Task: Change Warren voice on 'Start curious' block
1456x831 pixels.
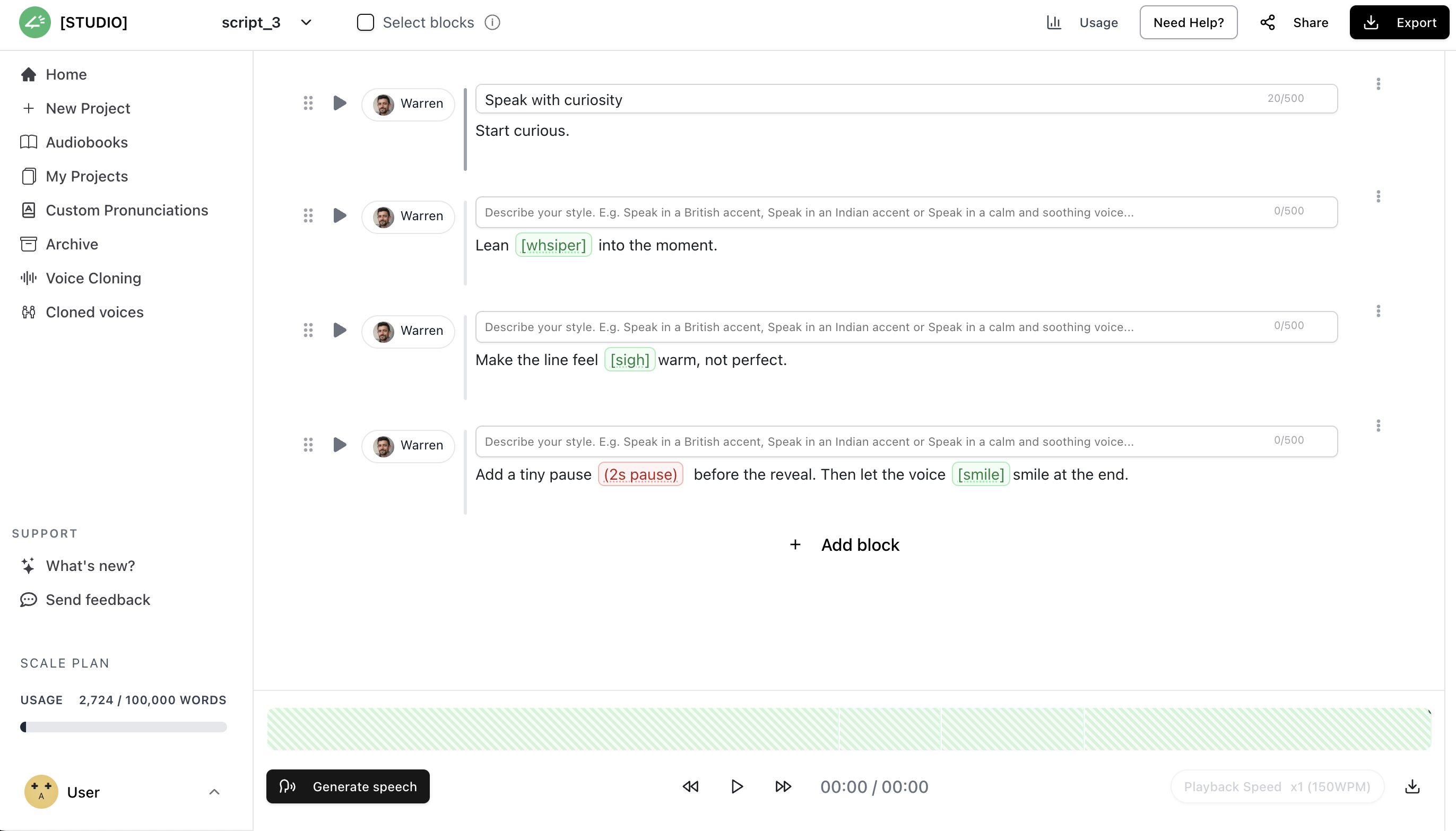Action: 408,104
